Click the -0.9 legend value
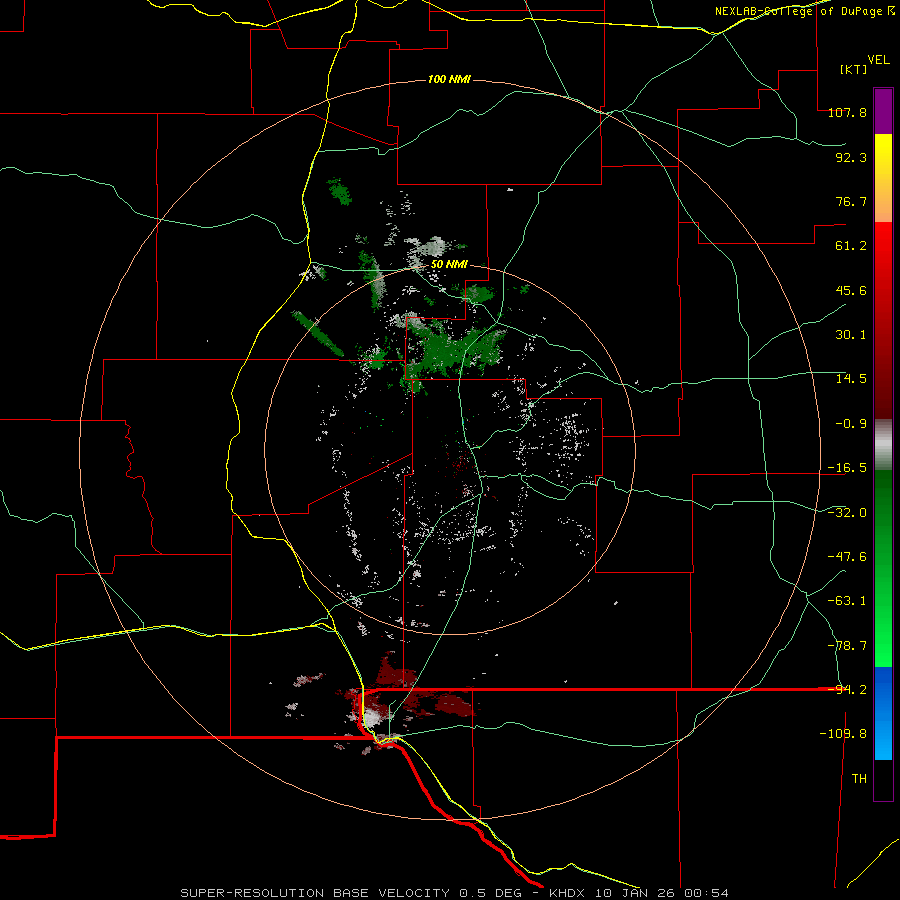900x900 pixels. pos(851,424)
